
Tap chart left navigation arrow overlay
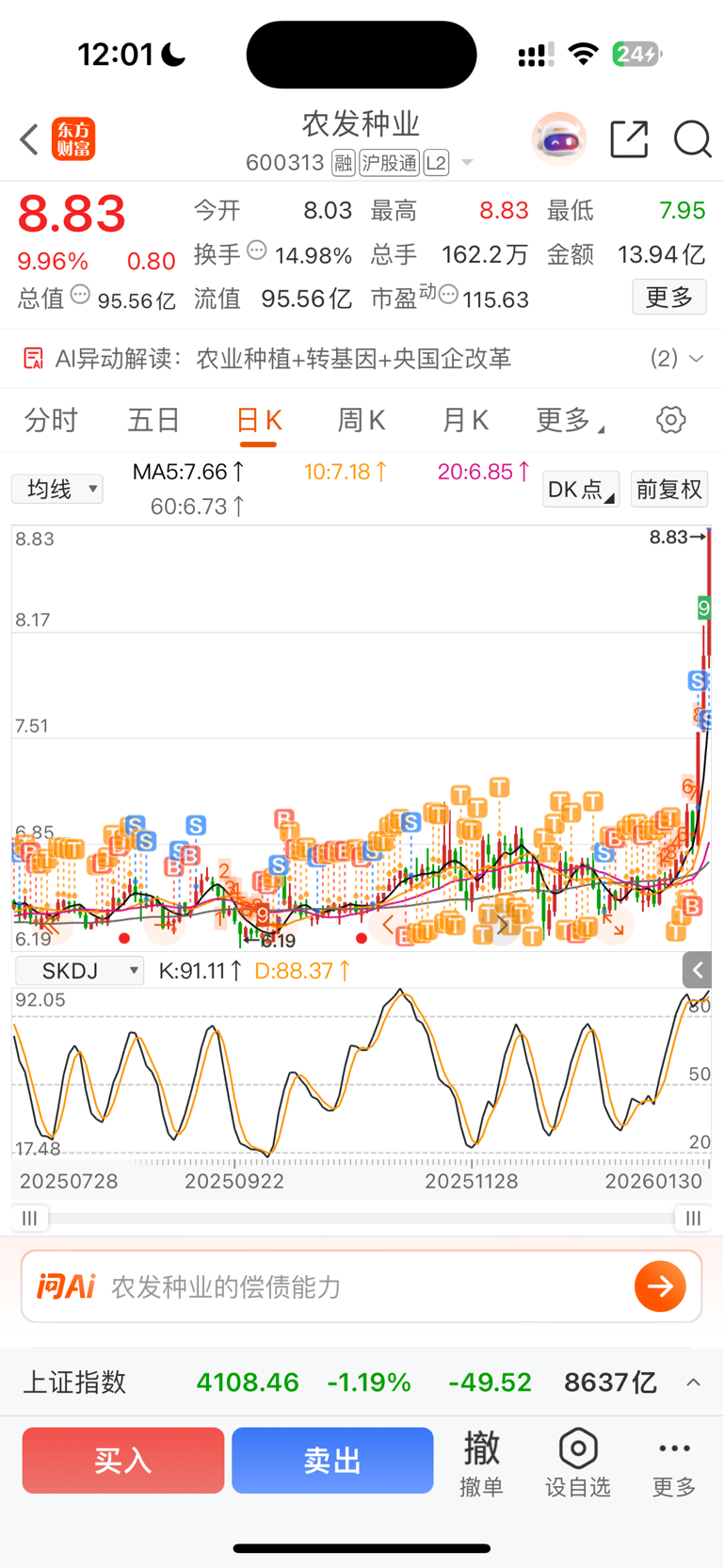click(x=388, y=925)
